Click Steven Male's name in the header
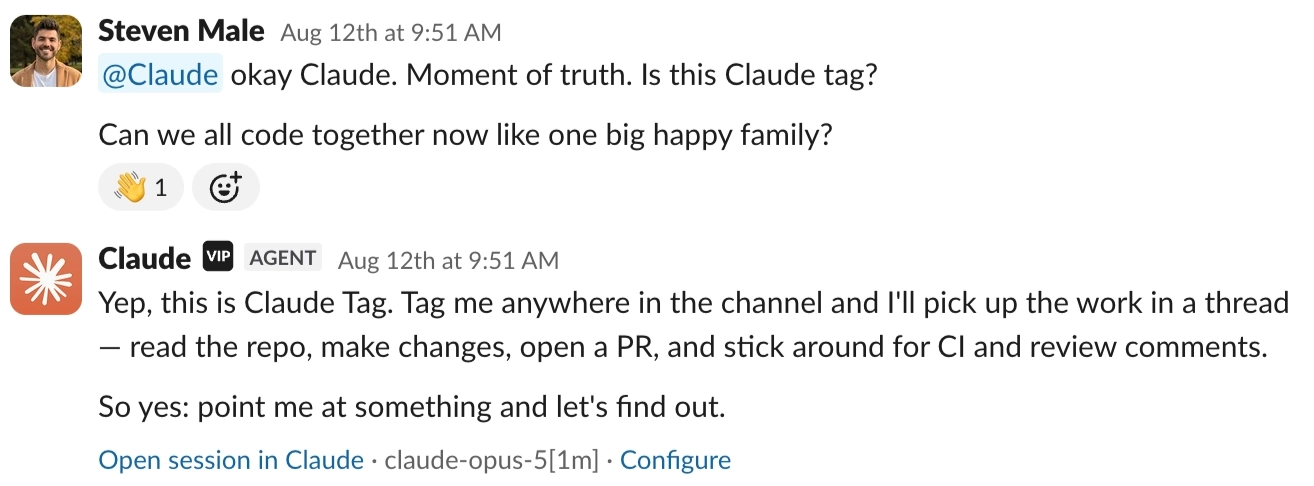The height and width of the screenshot is (486, 1314). point(181,31)
